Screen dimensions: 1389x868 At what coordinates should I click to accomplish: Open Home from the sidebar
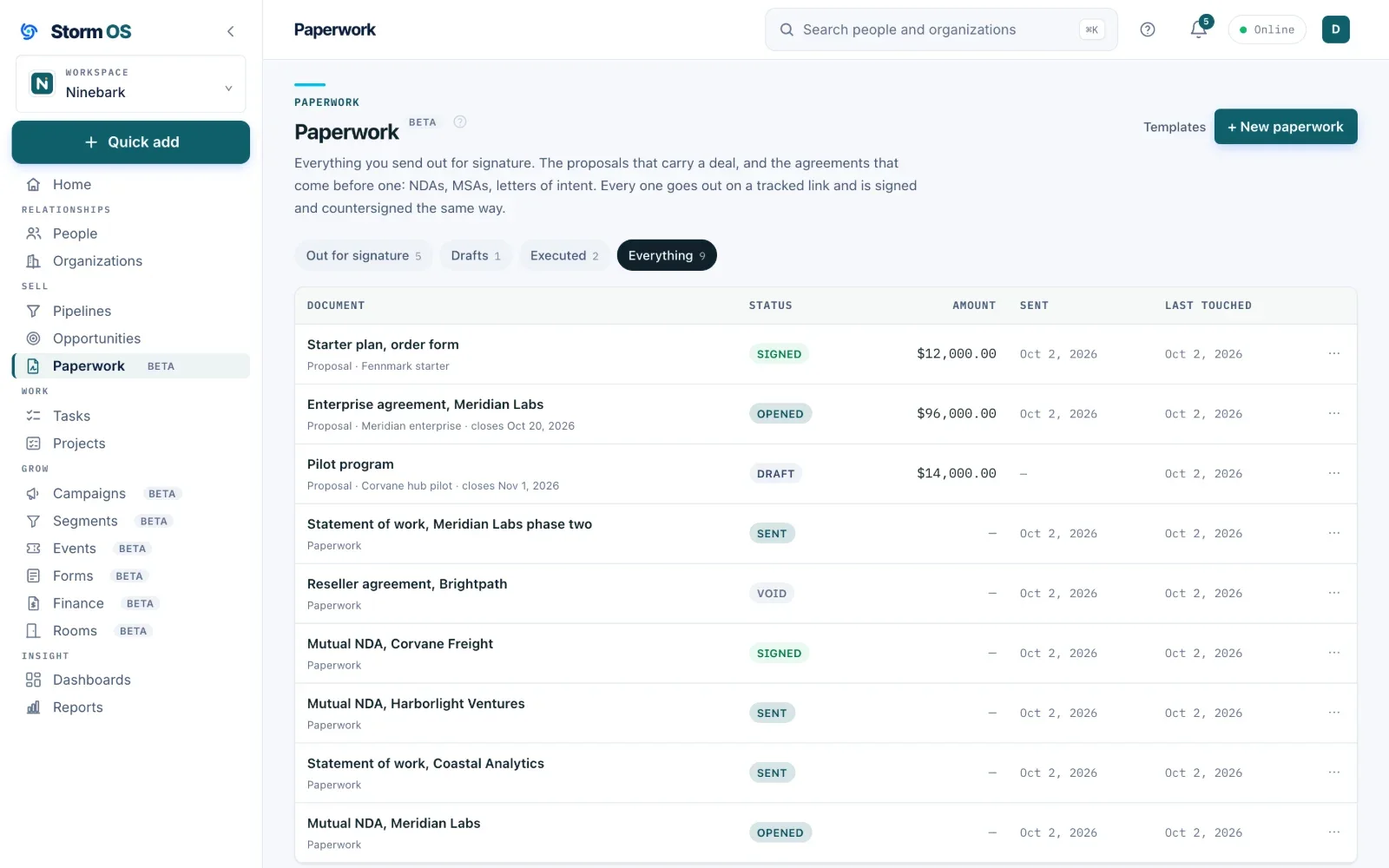[x=72, y=184]
